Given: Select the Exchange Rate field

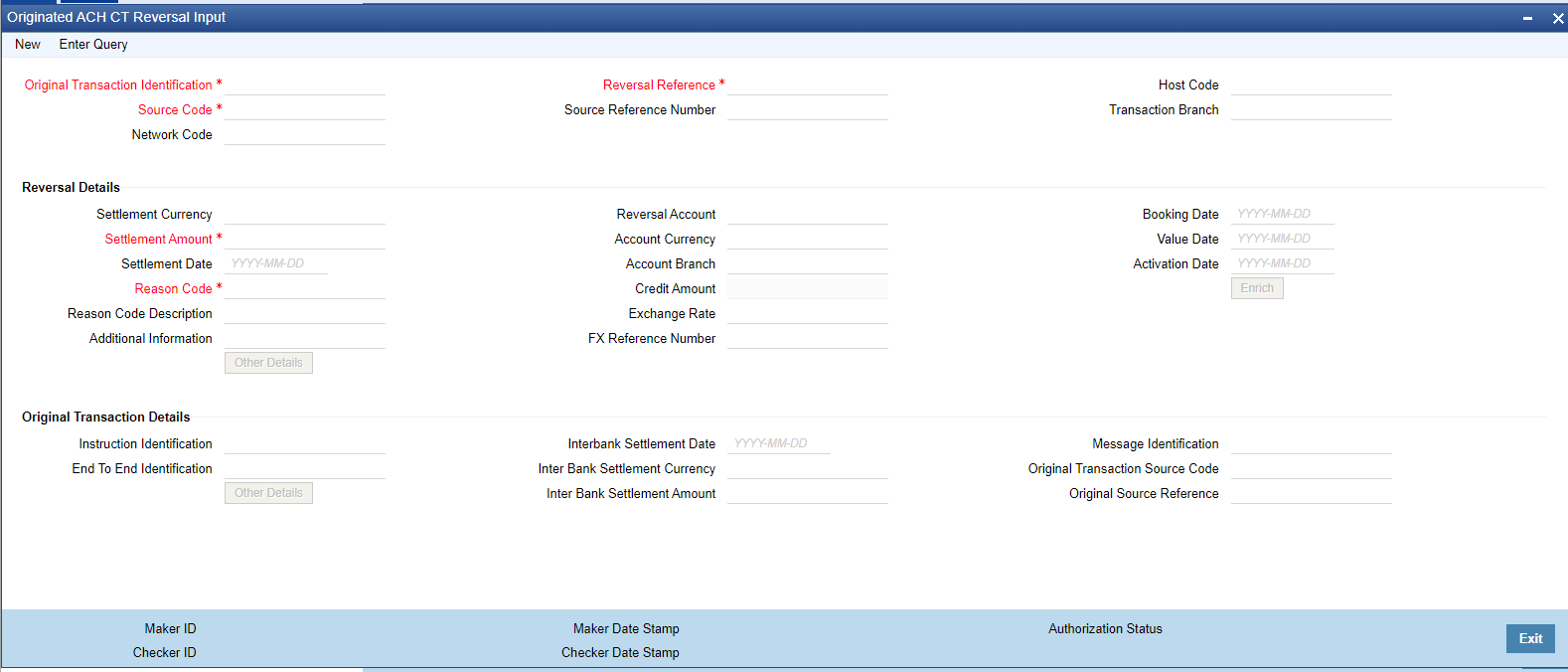Looking at the screenshot, I should [808, 313].
